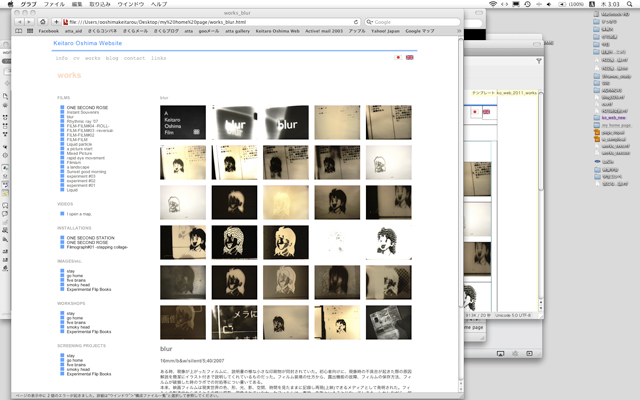640x400 pixels.
Task: Open 'Sunset good morning' film link
Action: click(86, 172)
